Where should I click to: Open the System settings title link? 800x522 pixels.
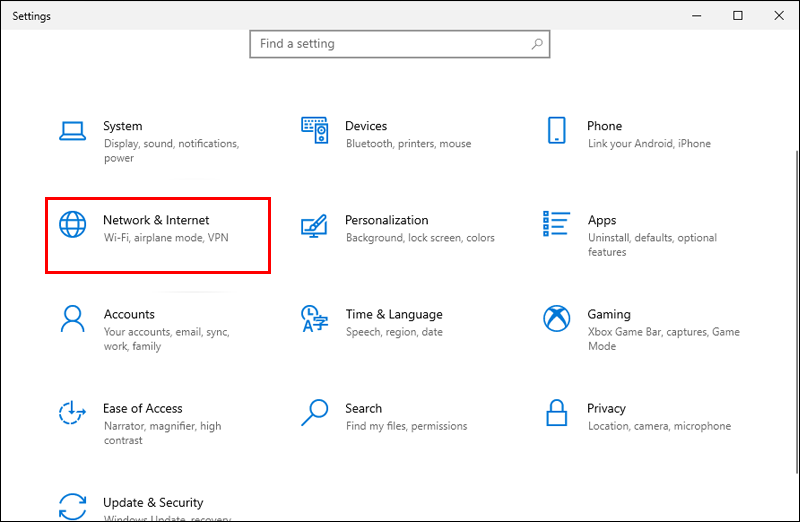(123, 126)
